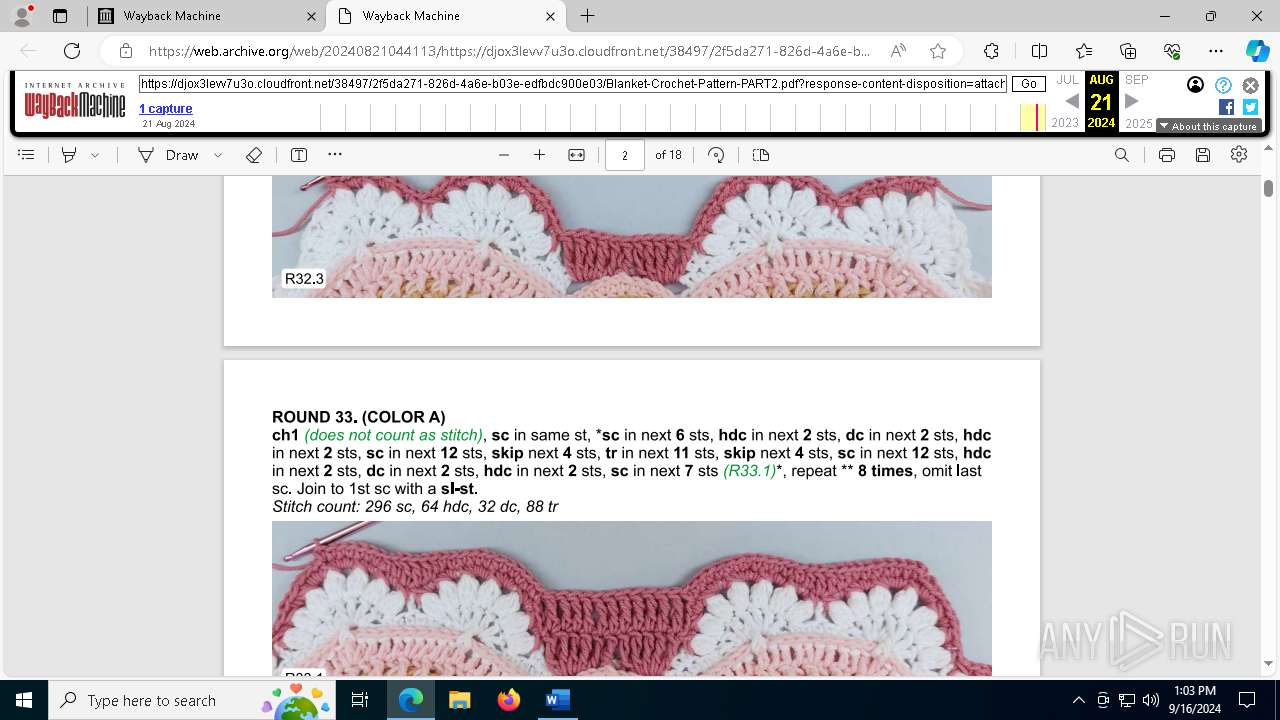Click the Wayback Machine URL input field
The image size is (1280, 720).
pos(573,84)
